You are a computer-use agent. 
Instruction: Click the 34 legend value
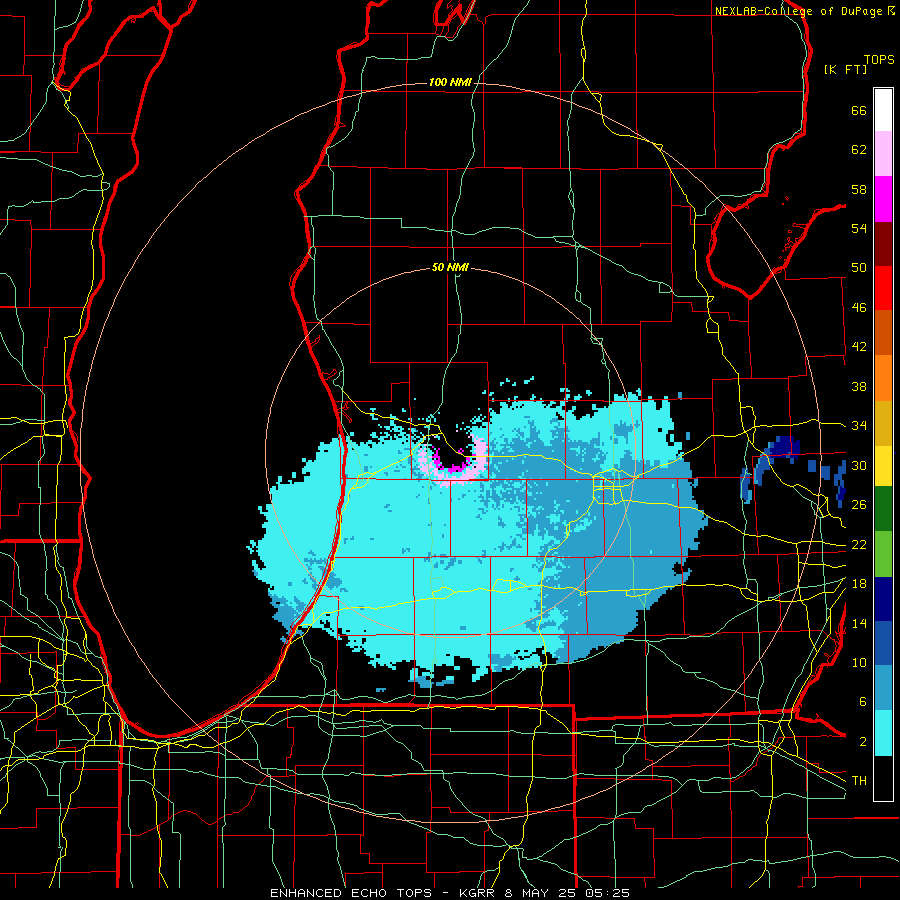pyautogui.click(x=859, y=426)
